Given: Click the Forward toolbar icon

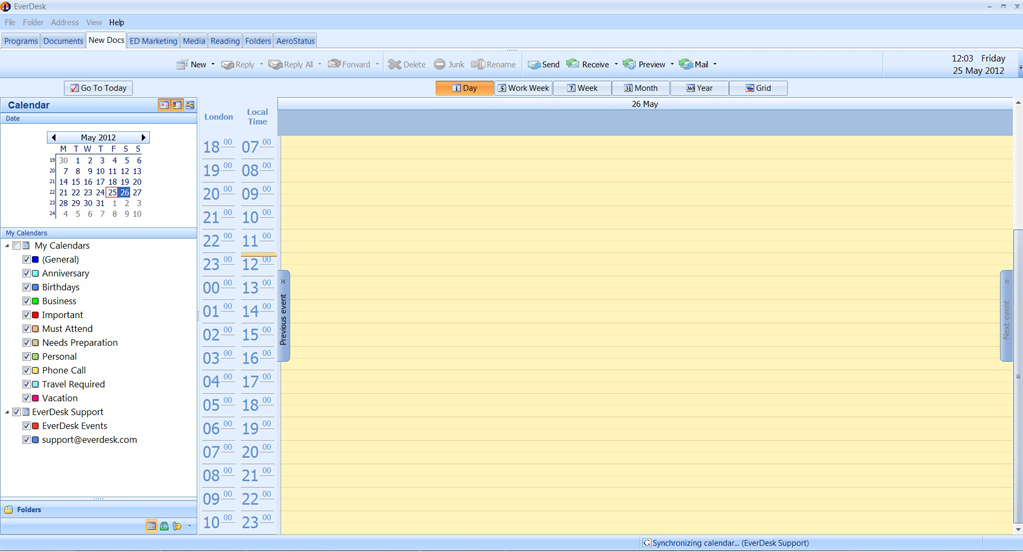Looking at the screenshot, I should (334, 64).
